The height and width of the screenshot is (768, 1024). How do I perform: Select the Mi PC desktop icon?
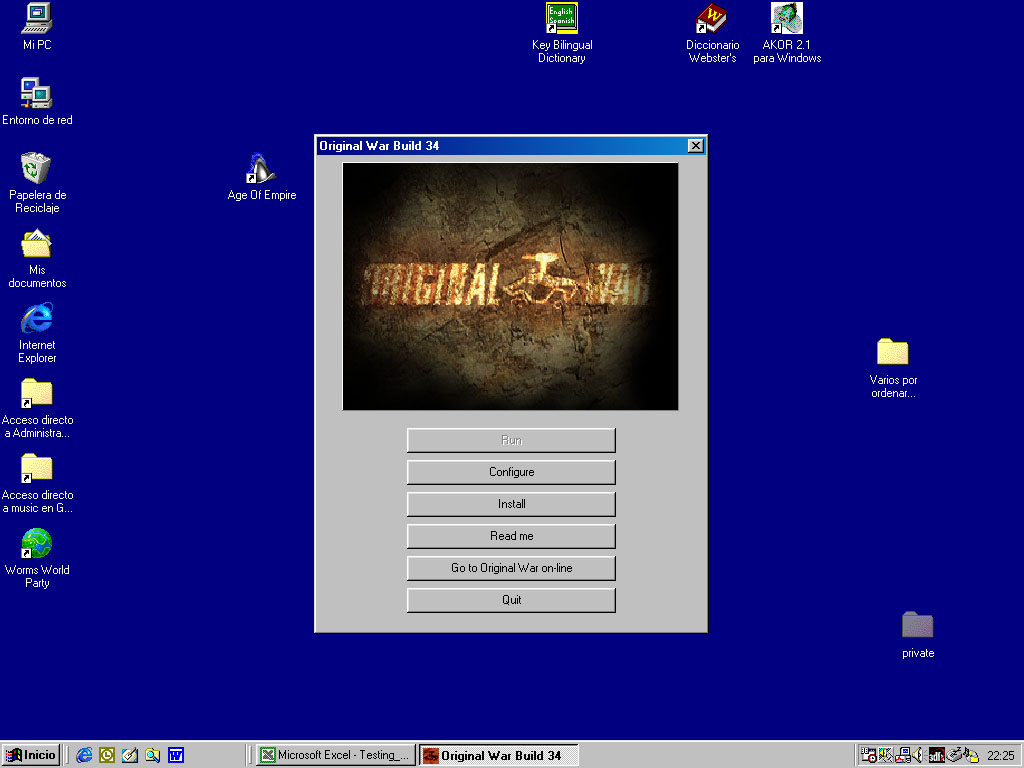click(37, 27)
